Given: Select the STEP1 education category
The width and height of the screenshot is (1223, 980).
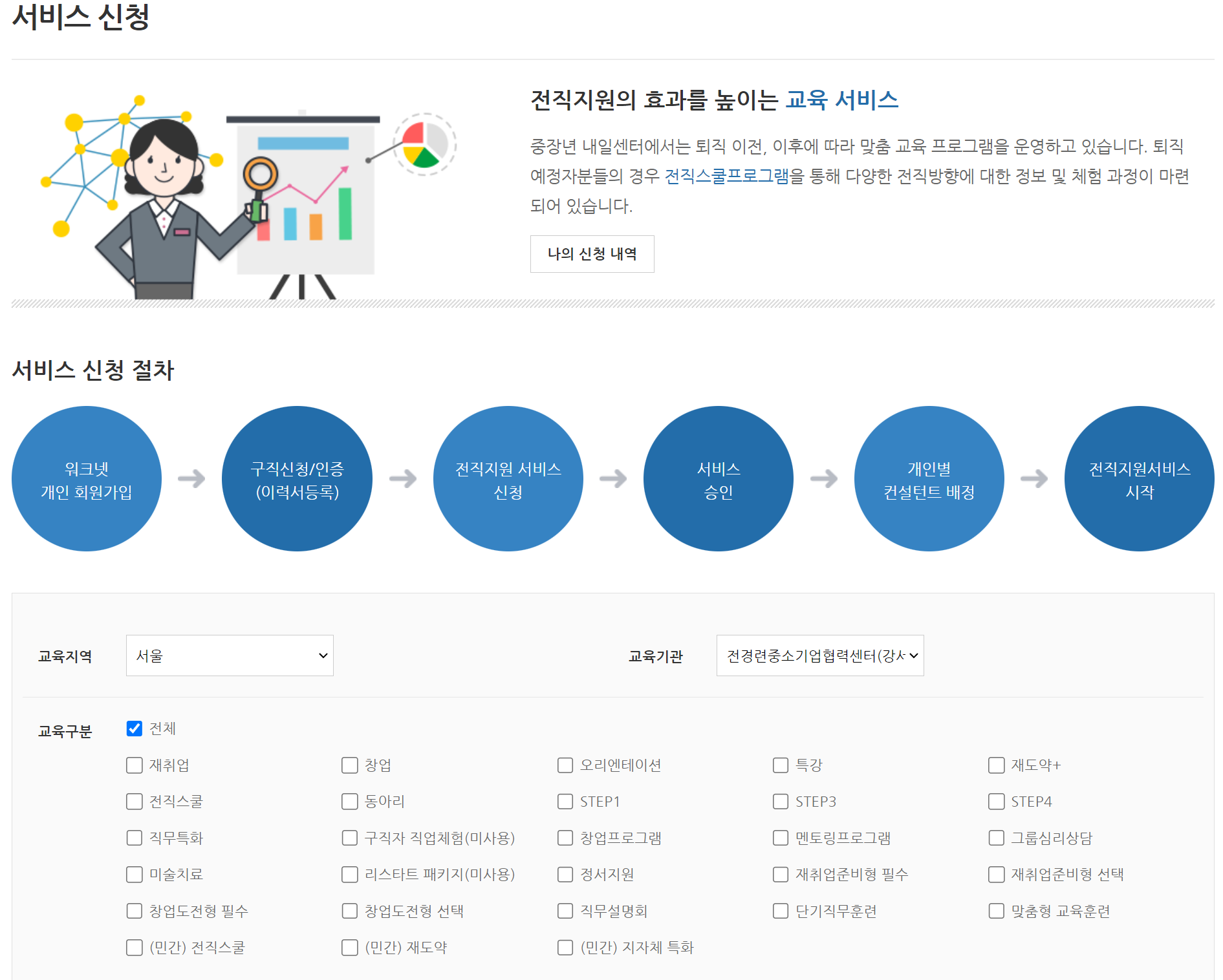Looking at the screenshot, I should tap(565, 802).
